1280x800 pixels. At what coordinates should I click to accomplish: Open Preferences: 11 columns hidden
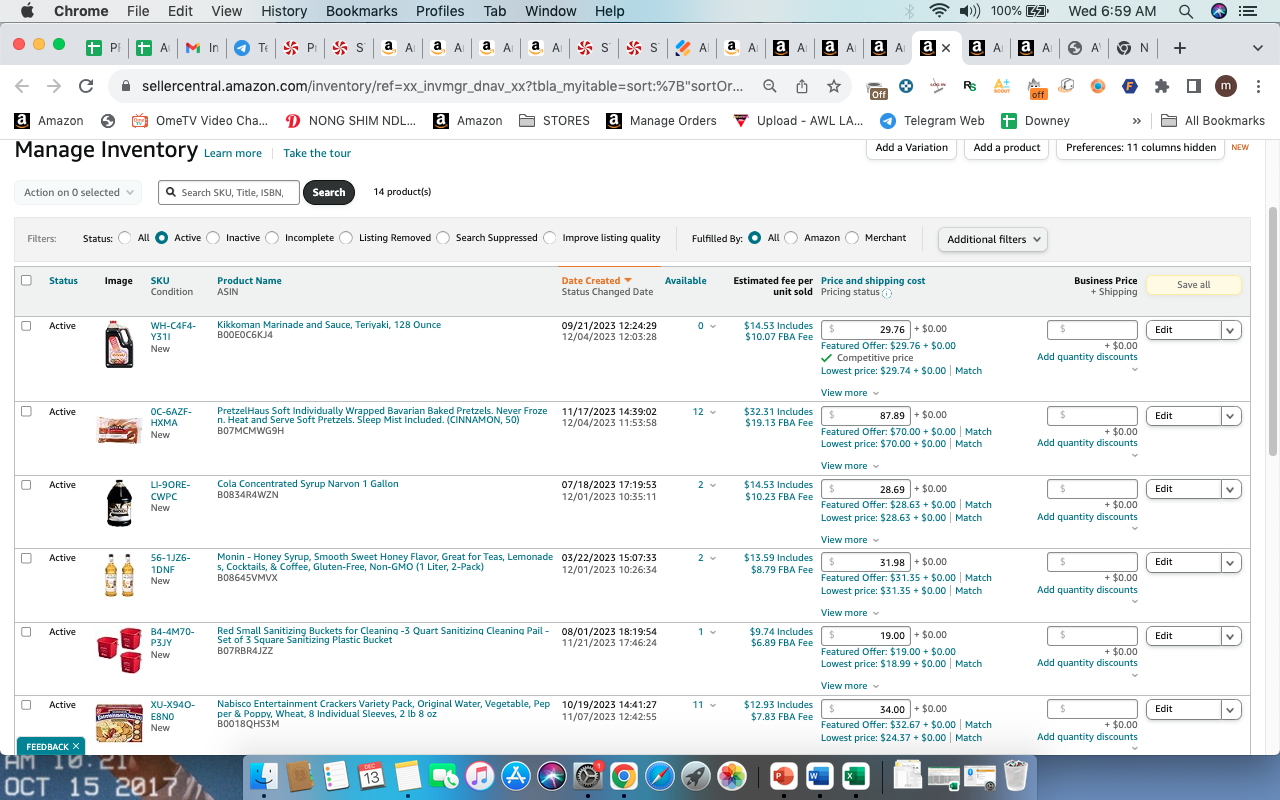point(1141,148)
